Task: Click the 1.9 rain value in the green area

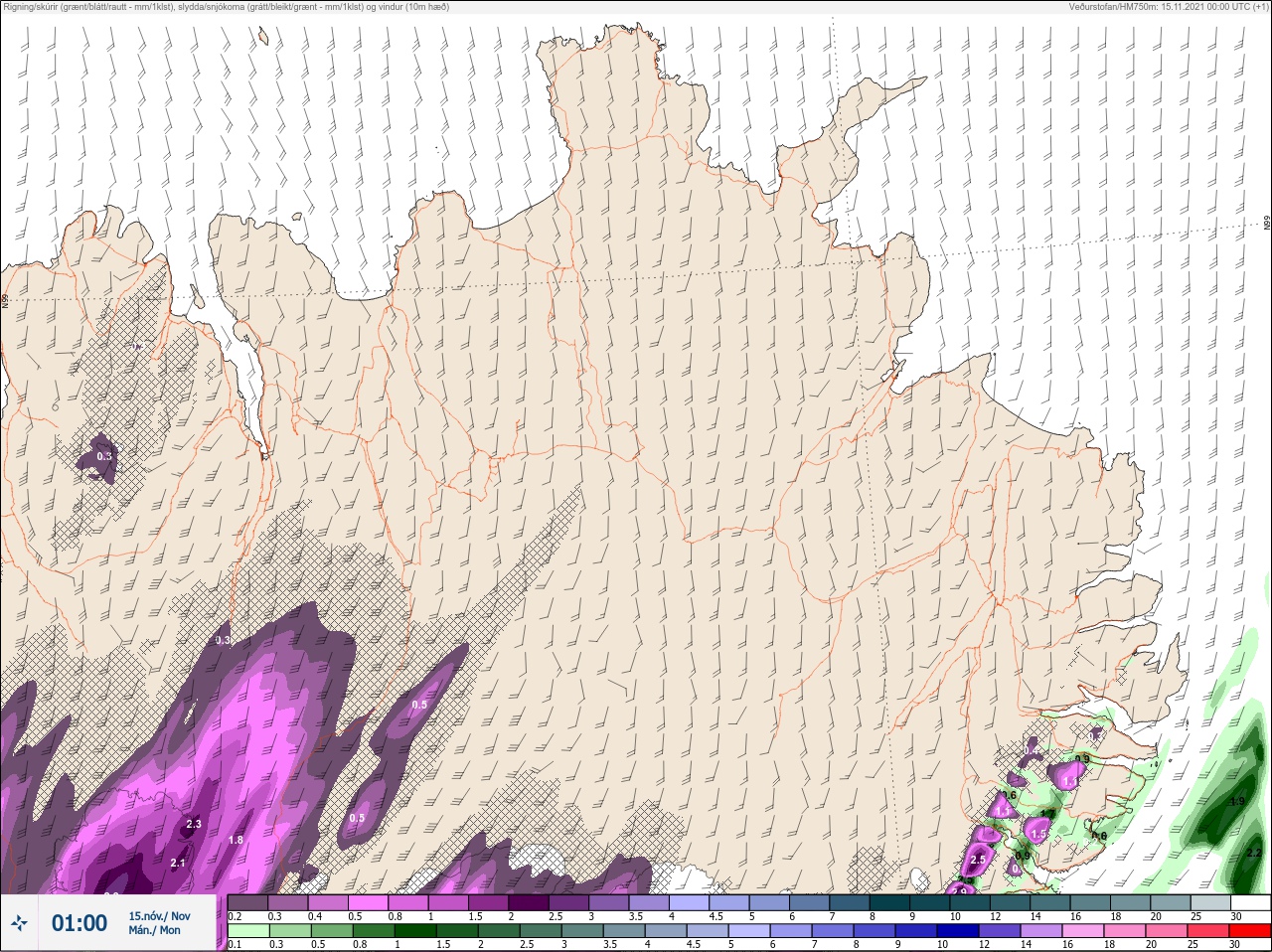Action: tap(1237, 801)
